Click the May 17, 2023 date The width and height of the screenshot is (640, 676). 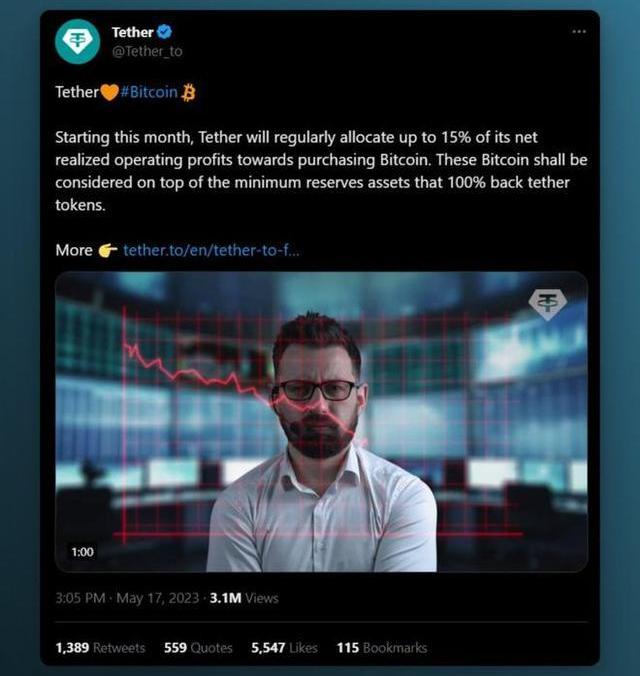tap(159, 598)
